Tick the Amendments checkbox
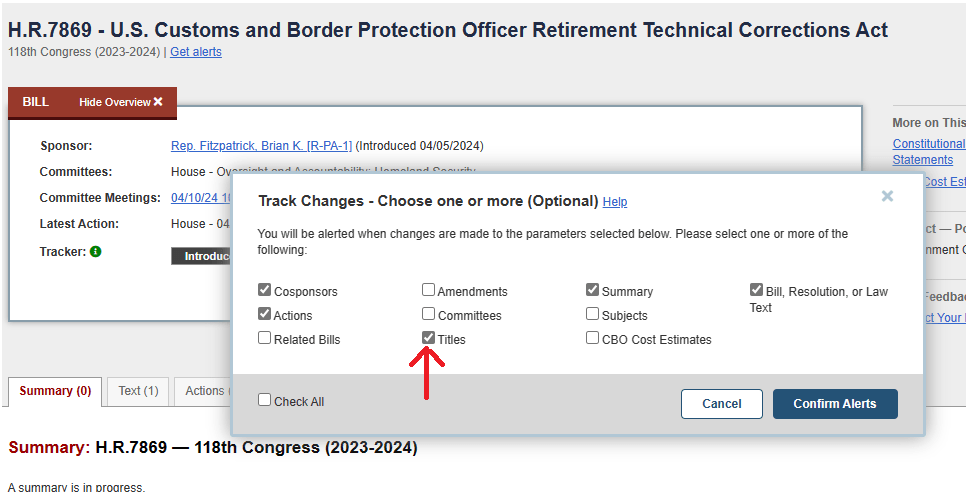 [x=429, y=290]
